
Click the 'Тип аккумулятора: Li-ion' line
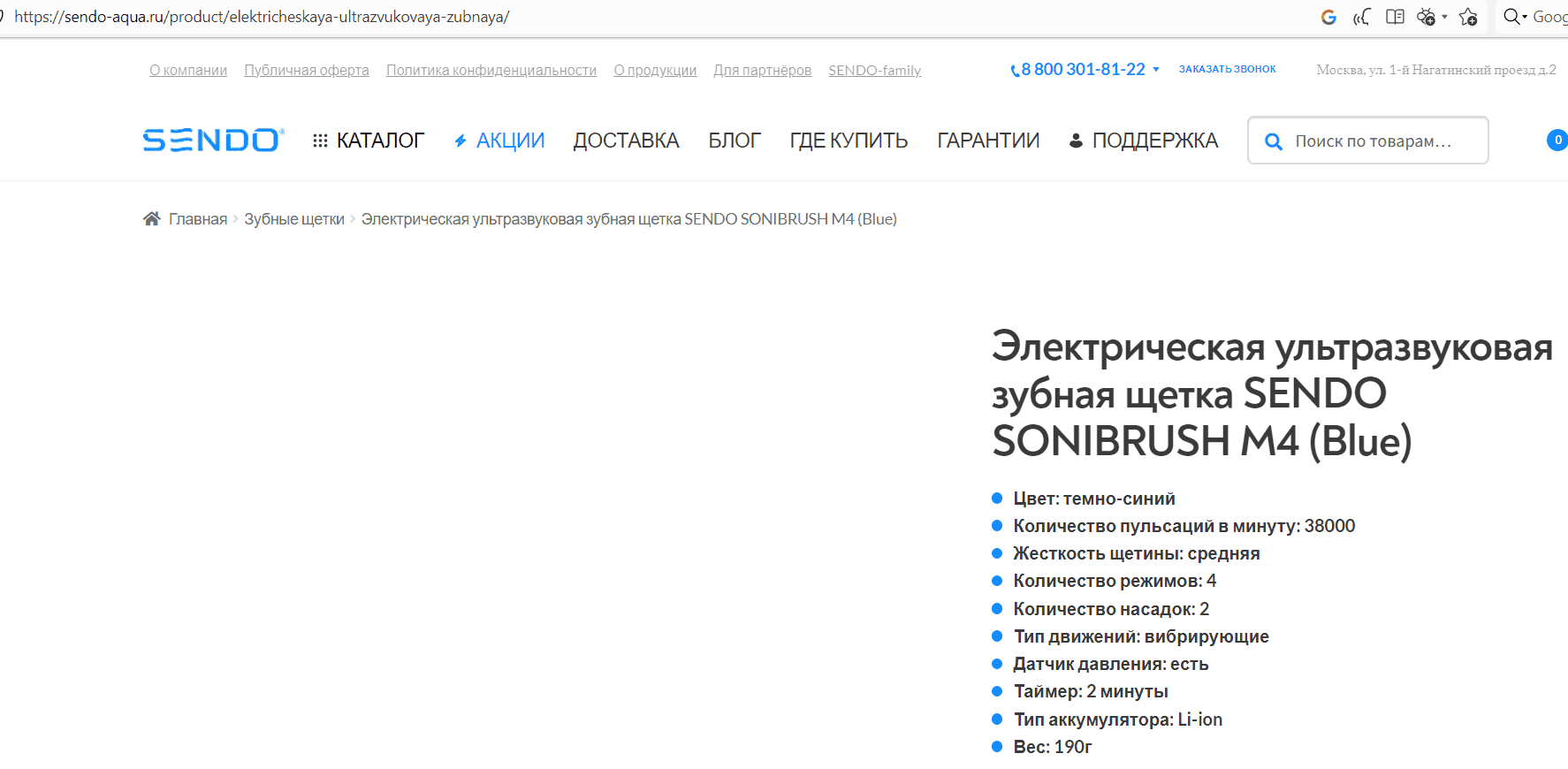(x=1118, y=720)
